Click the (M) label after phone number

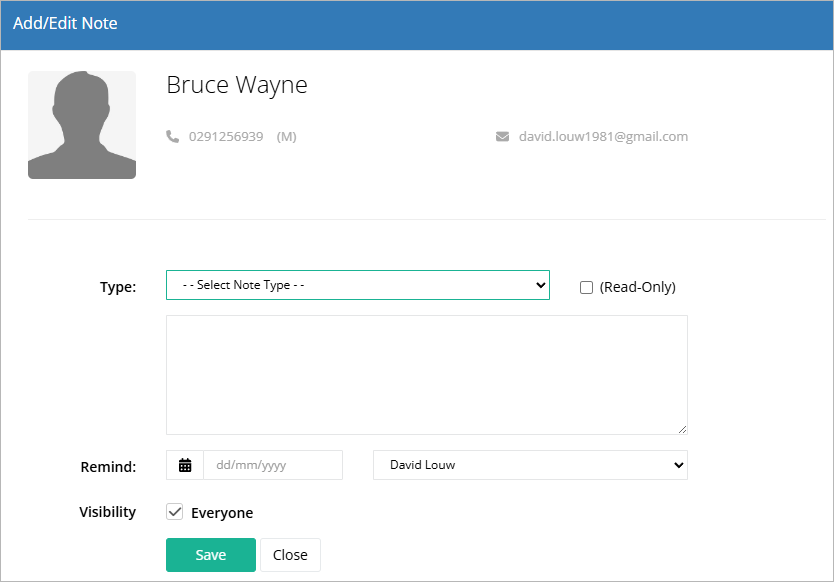pos(286,137)
